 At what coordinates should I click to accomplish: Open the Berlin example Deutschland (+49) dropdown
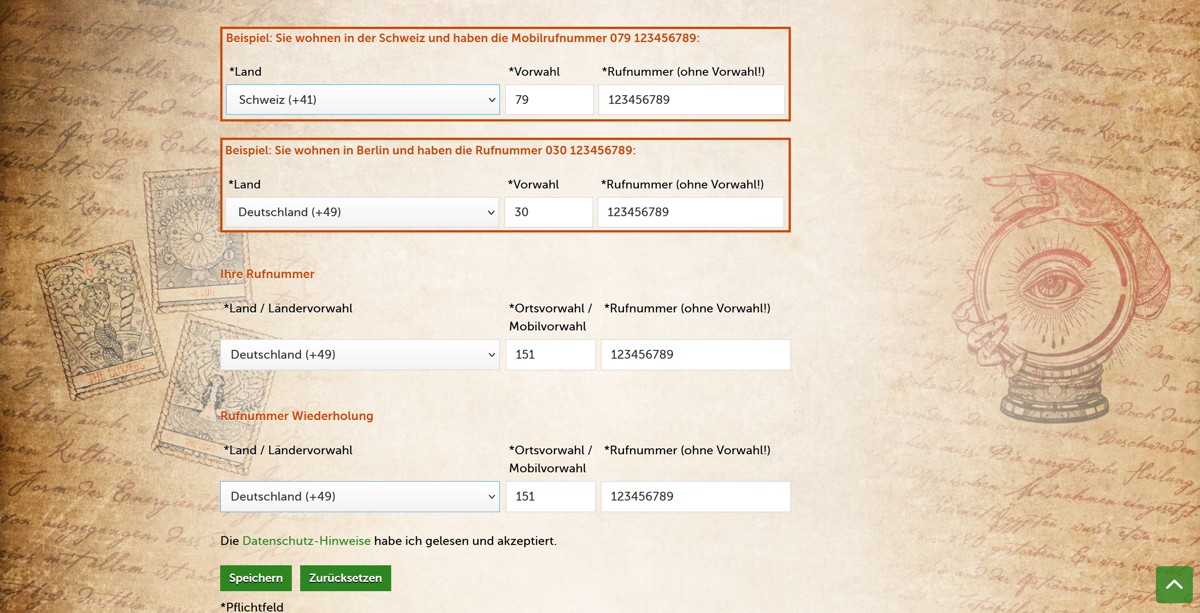(361, 212)
